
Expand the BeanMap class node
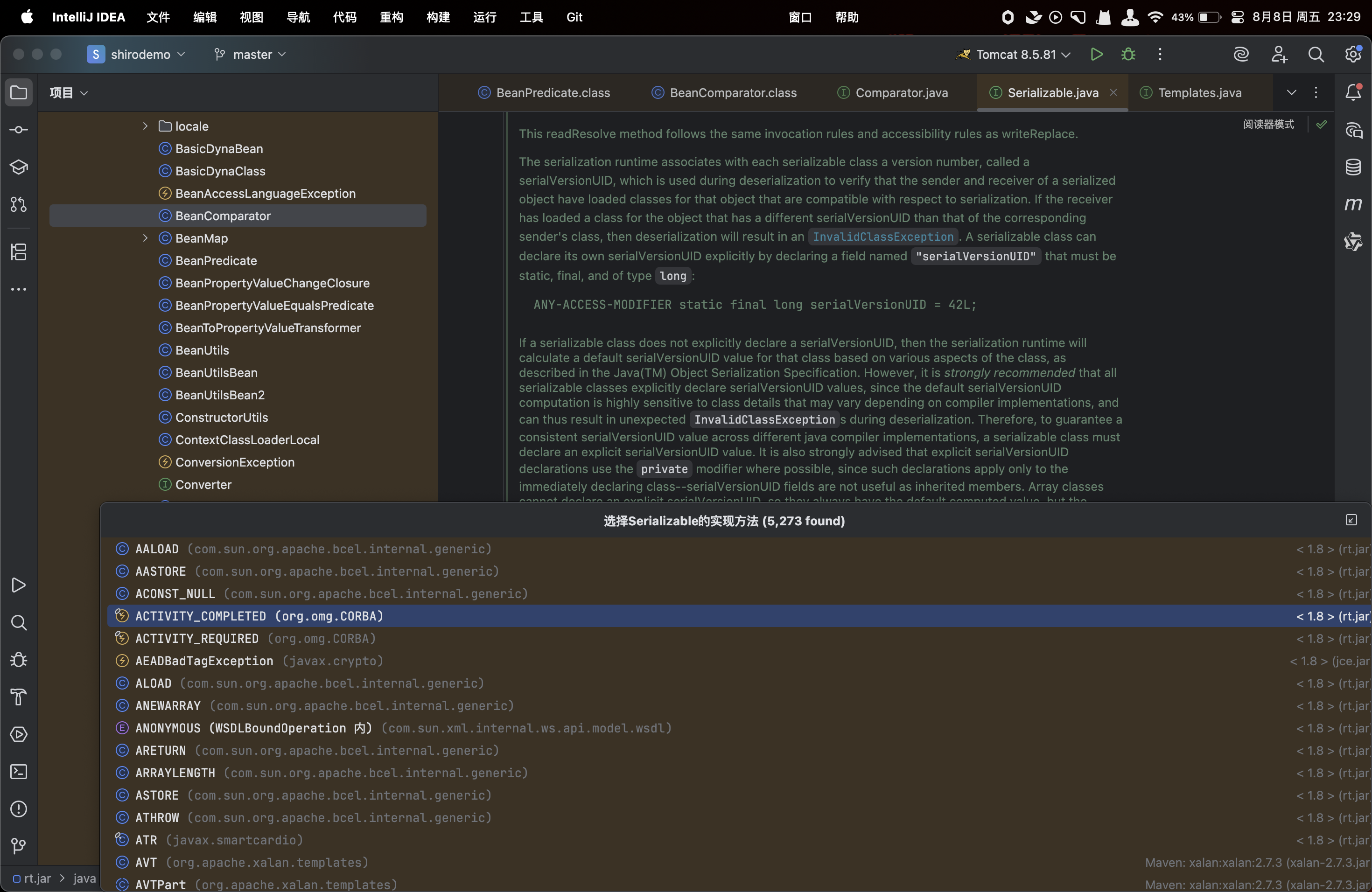point(145,238)
